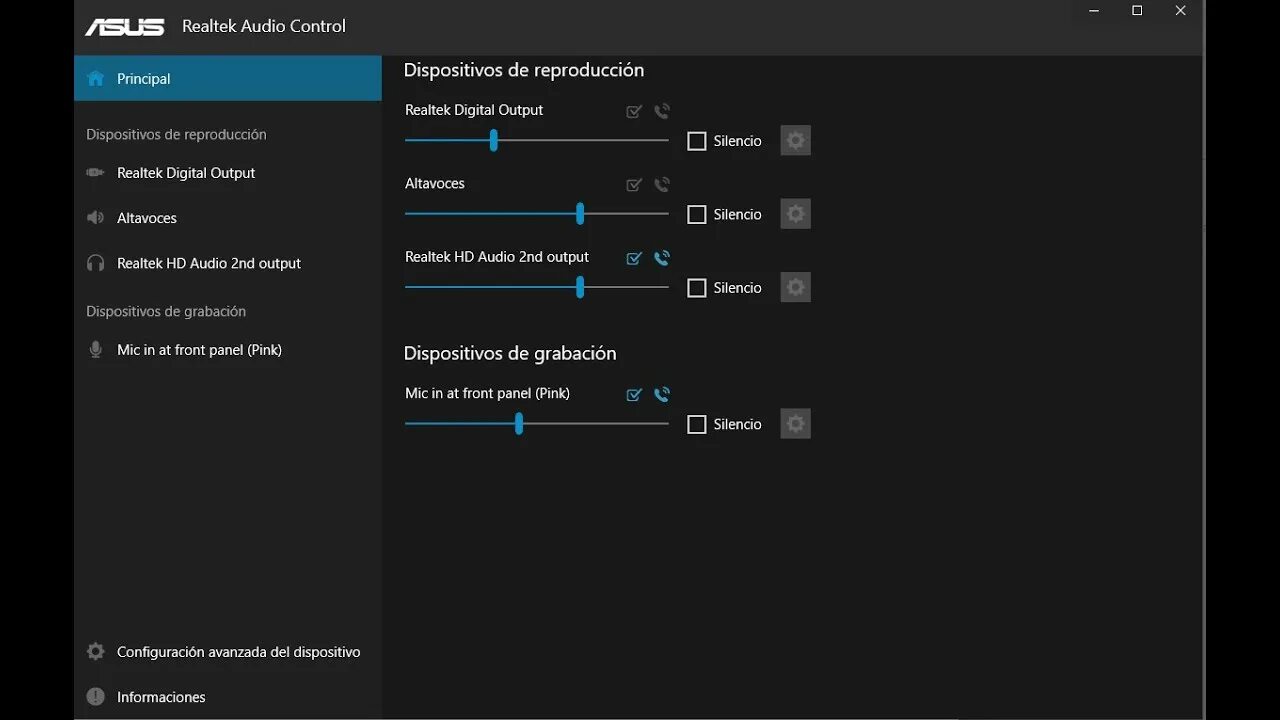The image size is (1280, 720).
Task: Click the Realtek HD Audio 2nd output volume slider
Action: coord(537,288)
